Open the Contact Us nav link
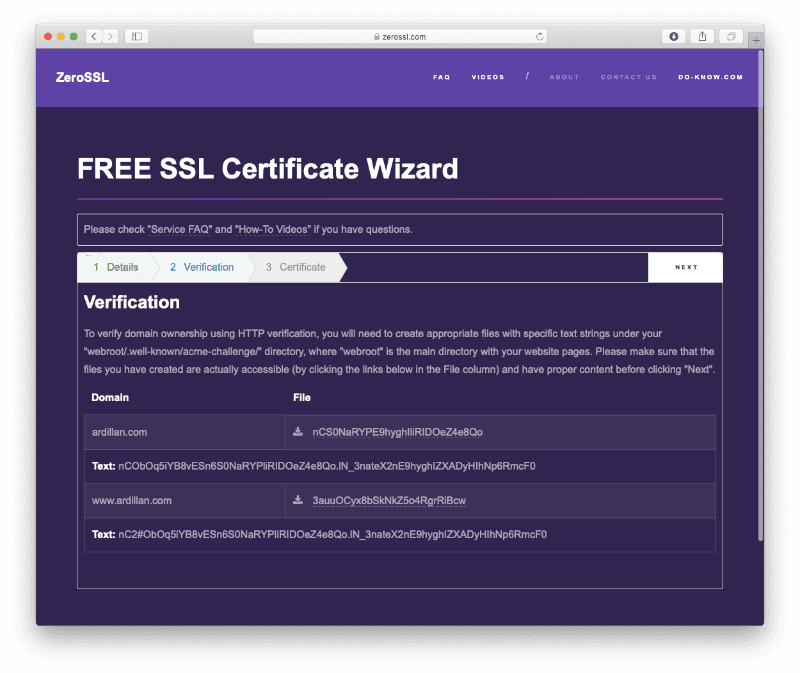800x673 pixels. point(628,77)
